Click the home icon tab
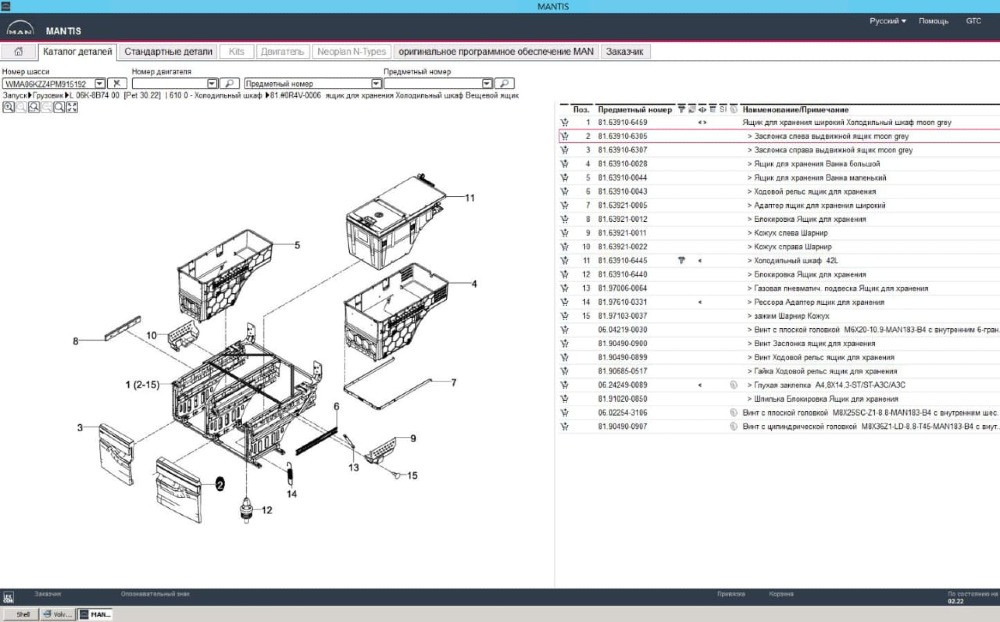The height and width of the screenshot is (622, 1000). (x=19, y=51)
